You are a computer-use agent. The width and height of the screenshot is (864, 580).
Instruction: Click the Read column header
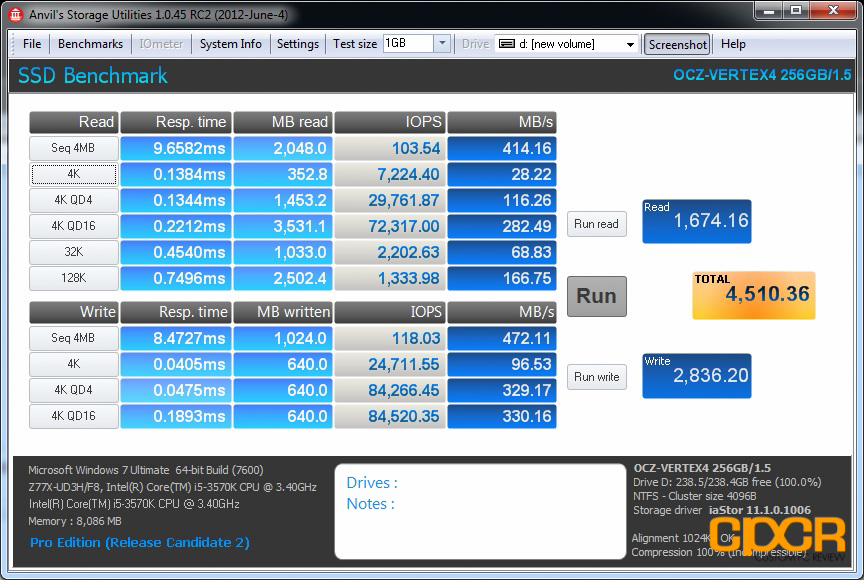[x=73, y=122]
